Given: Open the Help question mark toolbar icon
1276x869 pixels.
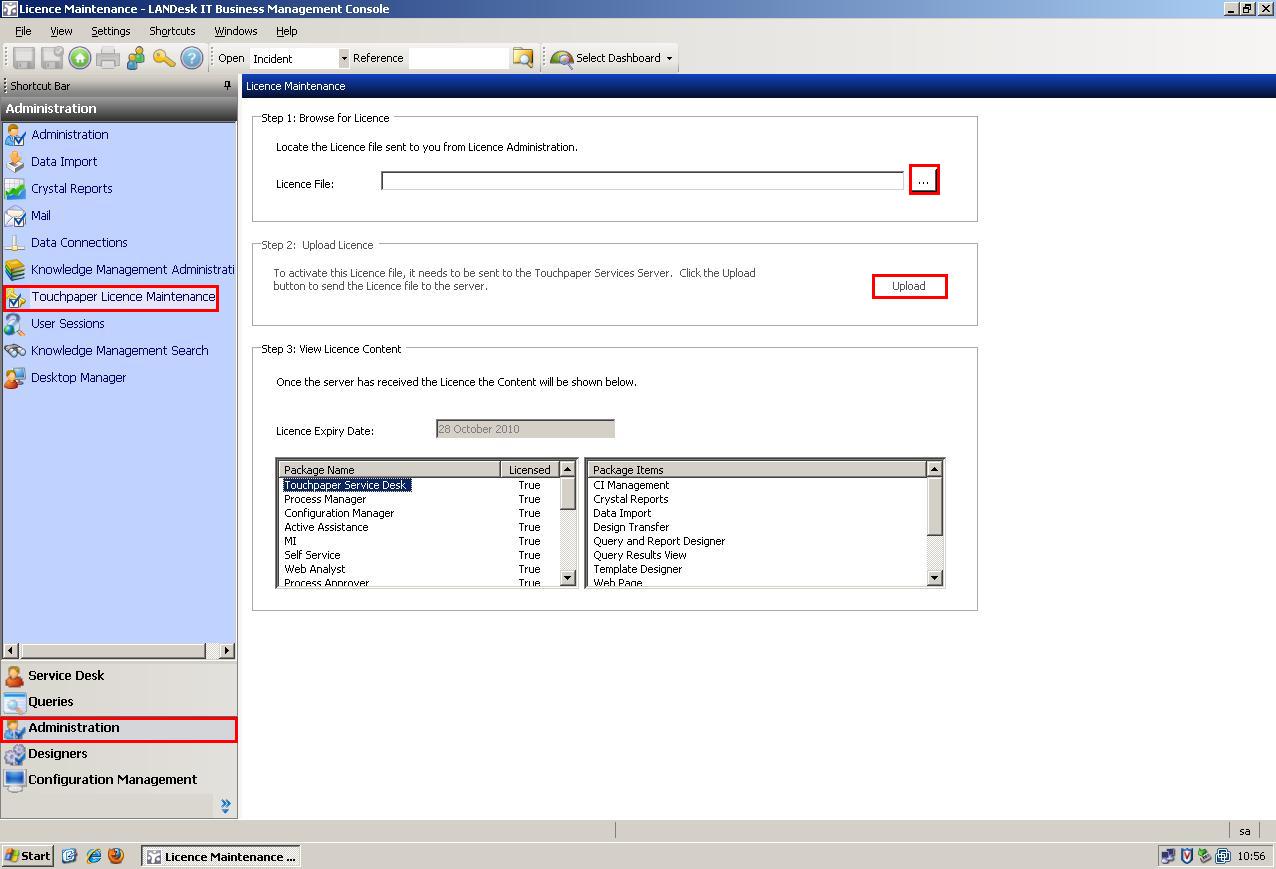Looking at the screenshot, I should [190, 57].
